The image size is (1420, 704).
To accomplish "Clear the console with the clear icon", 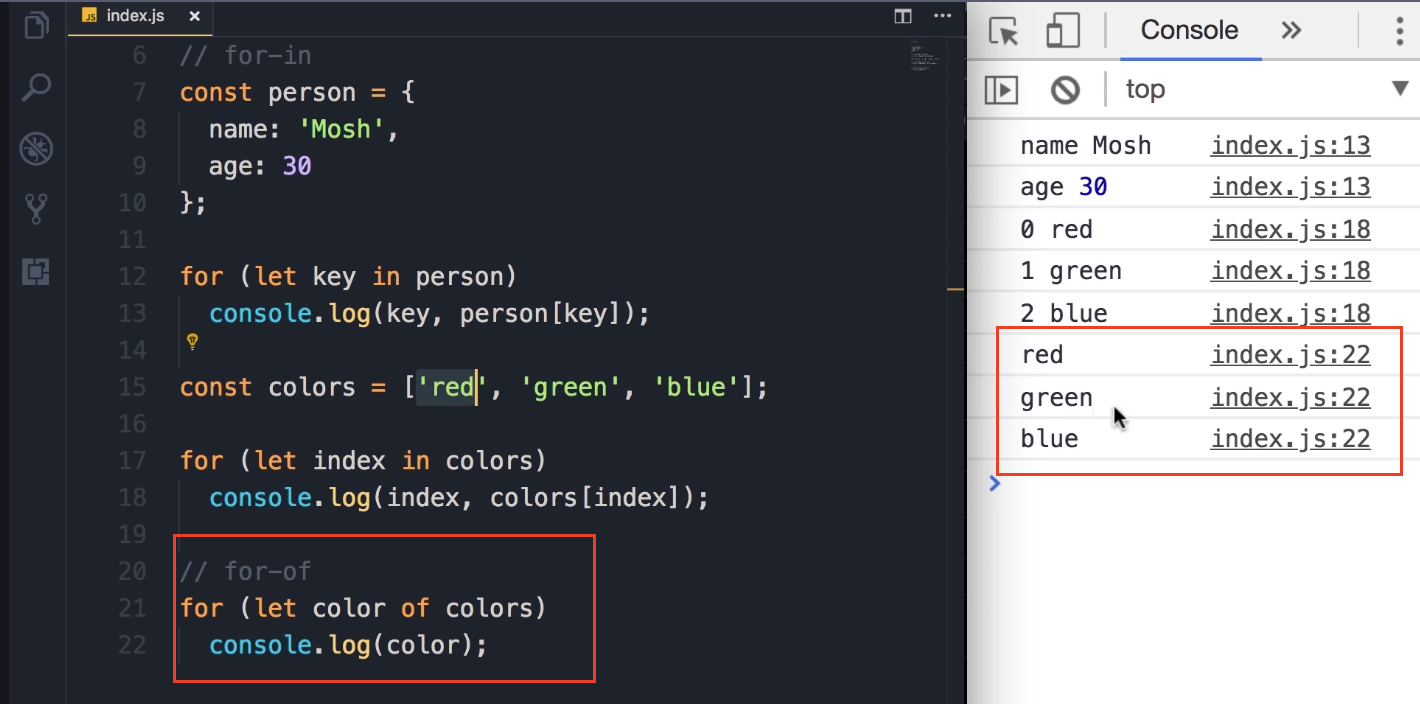I will (x=1065, y=90).
